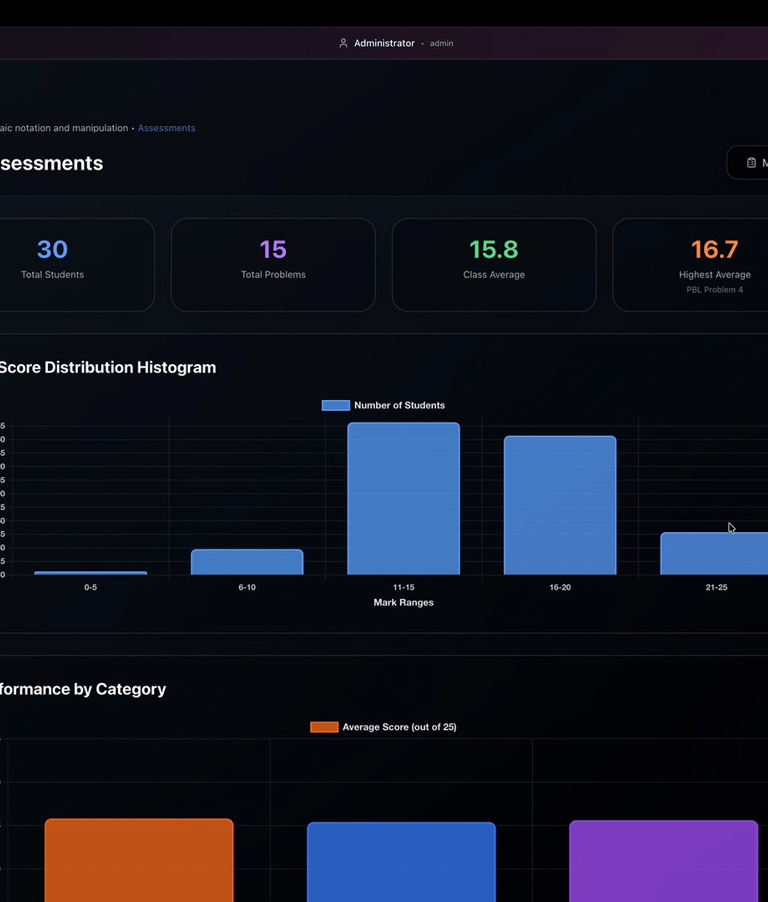
Task: Click the Score Distribution Histogram heading
Action: point(108,368)
